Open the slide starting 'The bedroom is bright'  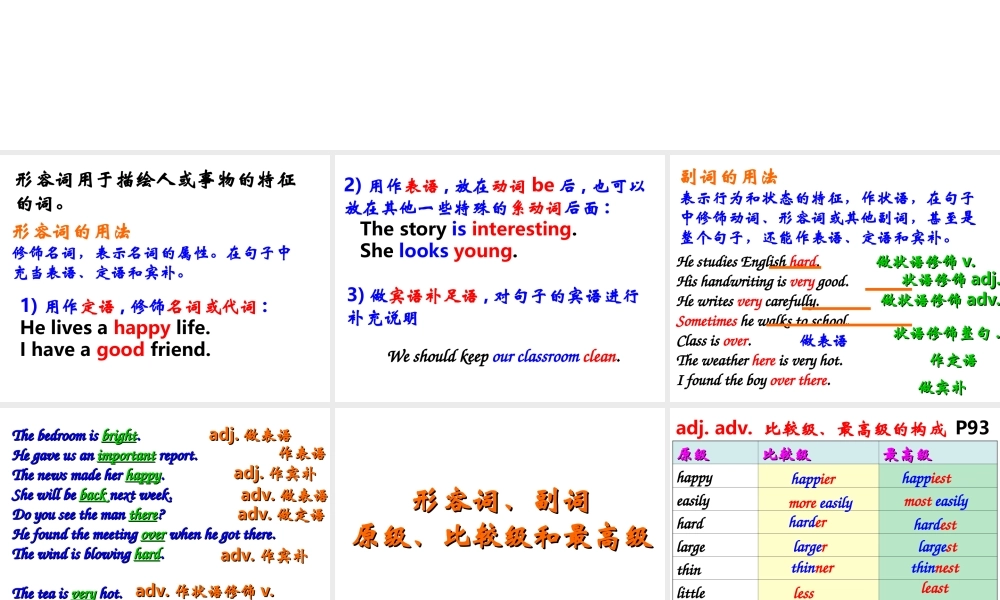165,504
